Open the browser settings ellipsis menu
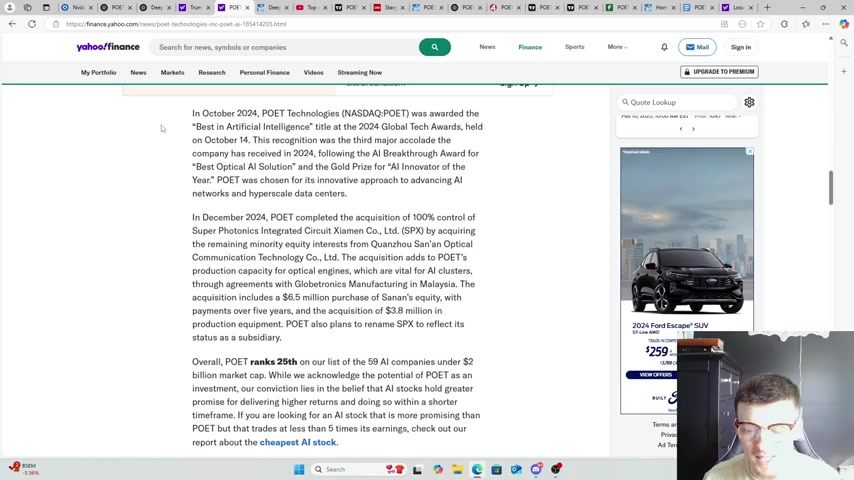The image size is (854, 480). click(x=825, y=24)
